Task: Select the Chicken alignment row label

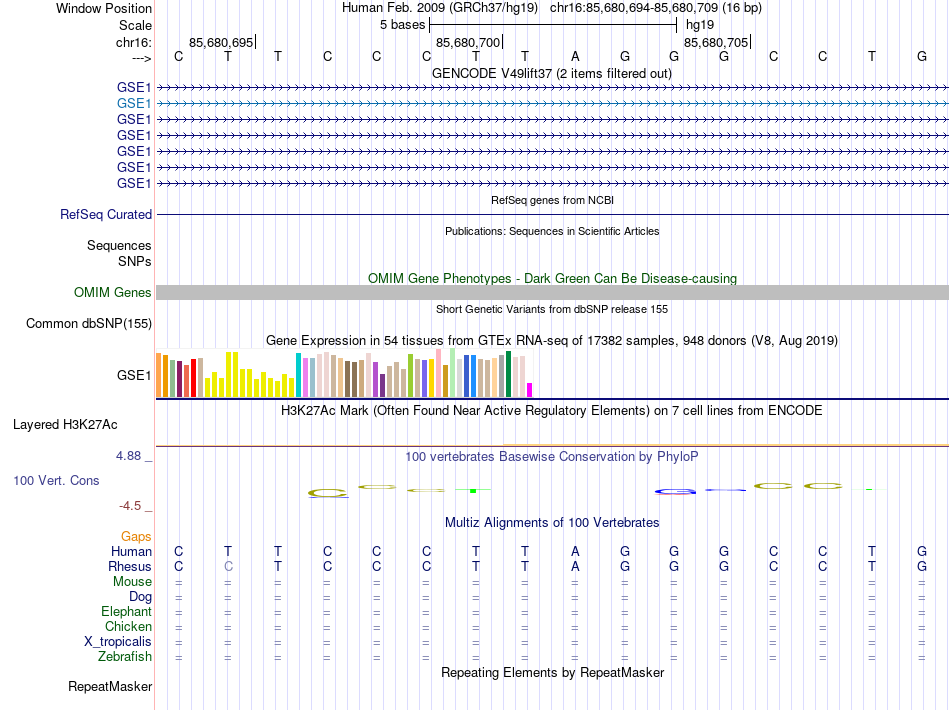Action: pyautogui.click(x=128, y=626)
